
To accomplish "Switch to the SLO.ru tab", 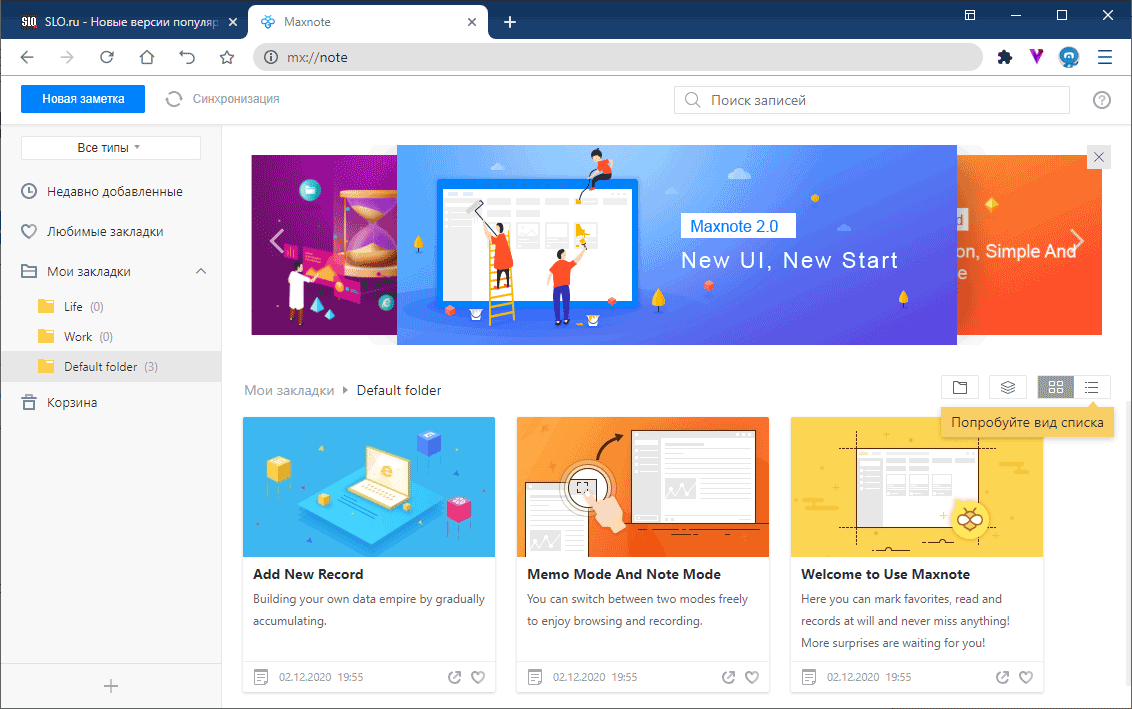I will (123, 22).
